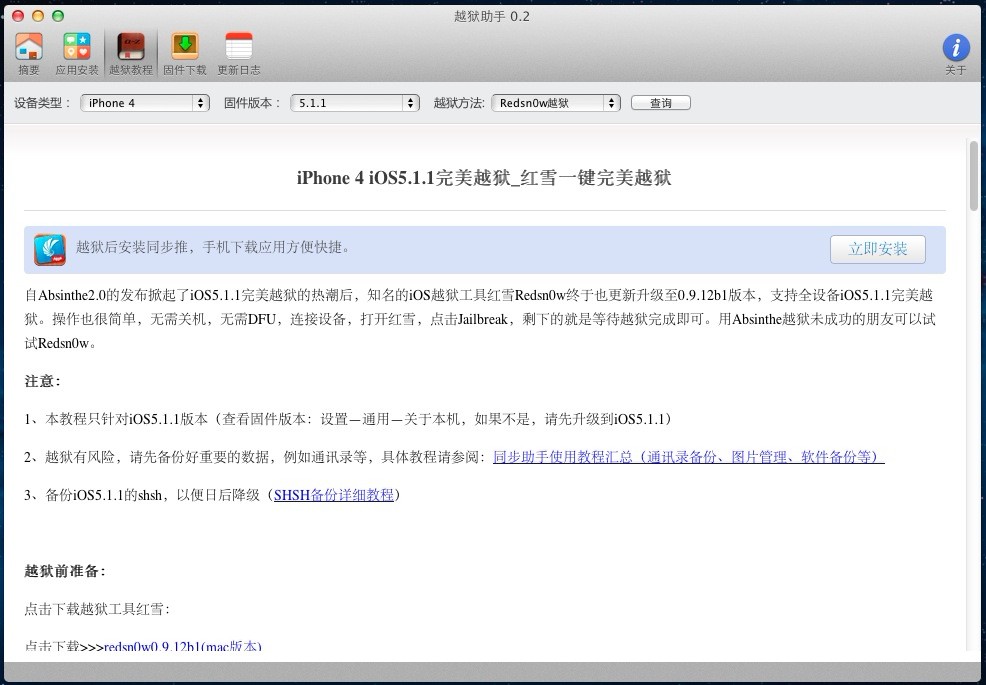Click the vertical scrollbar thumb
The height and width of the screenshot is (685, 986).
[x=973, y=175]
